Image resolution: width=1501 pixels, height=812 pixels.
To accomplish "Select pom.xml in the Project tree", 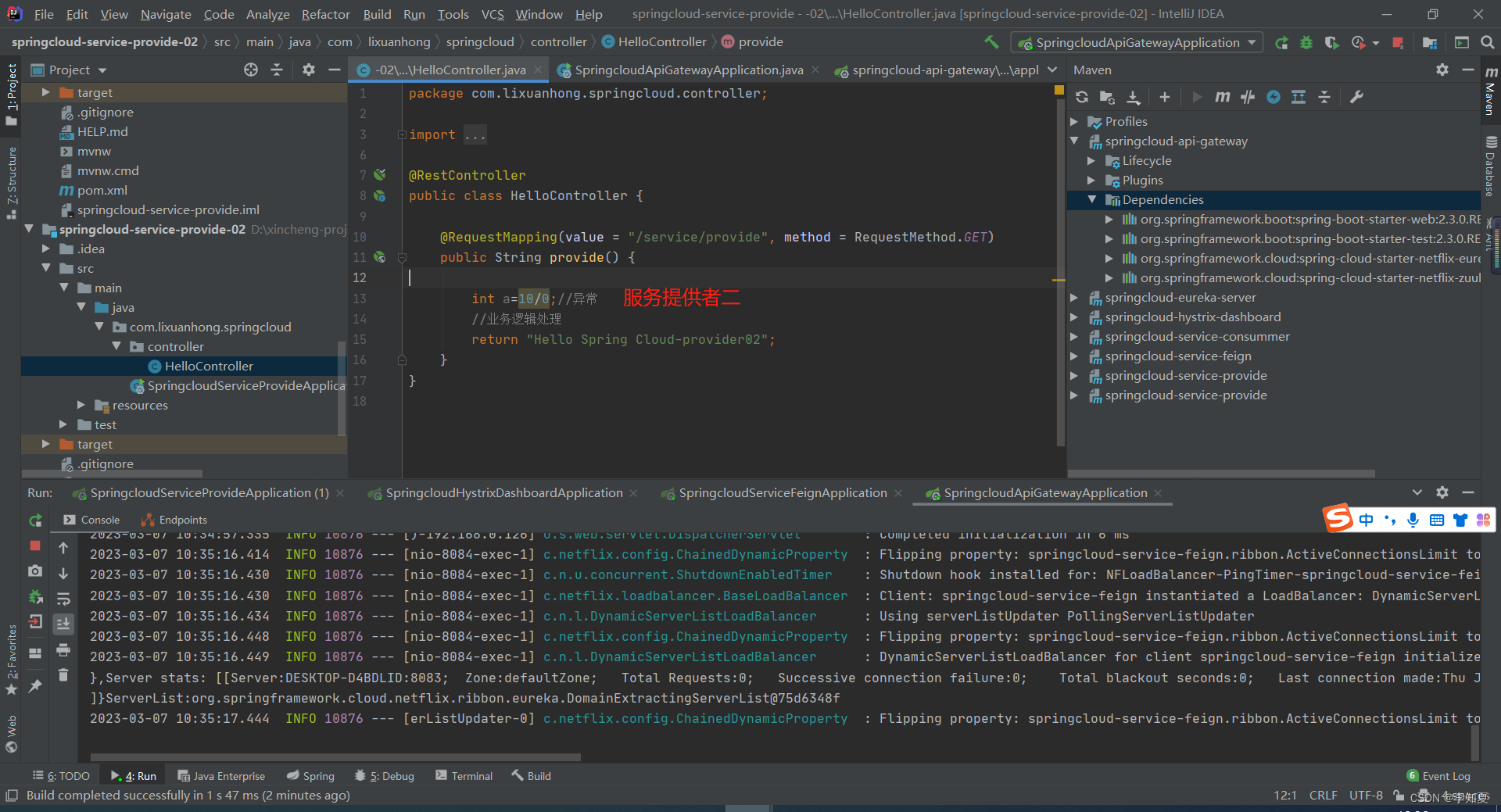I will coord(102,190).
